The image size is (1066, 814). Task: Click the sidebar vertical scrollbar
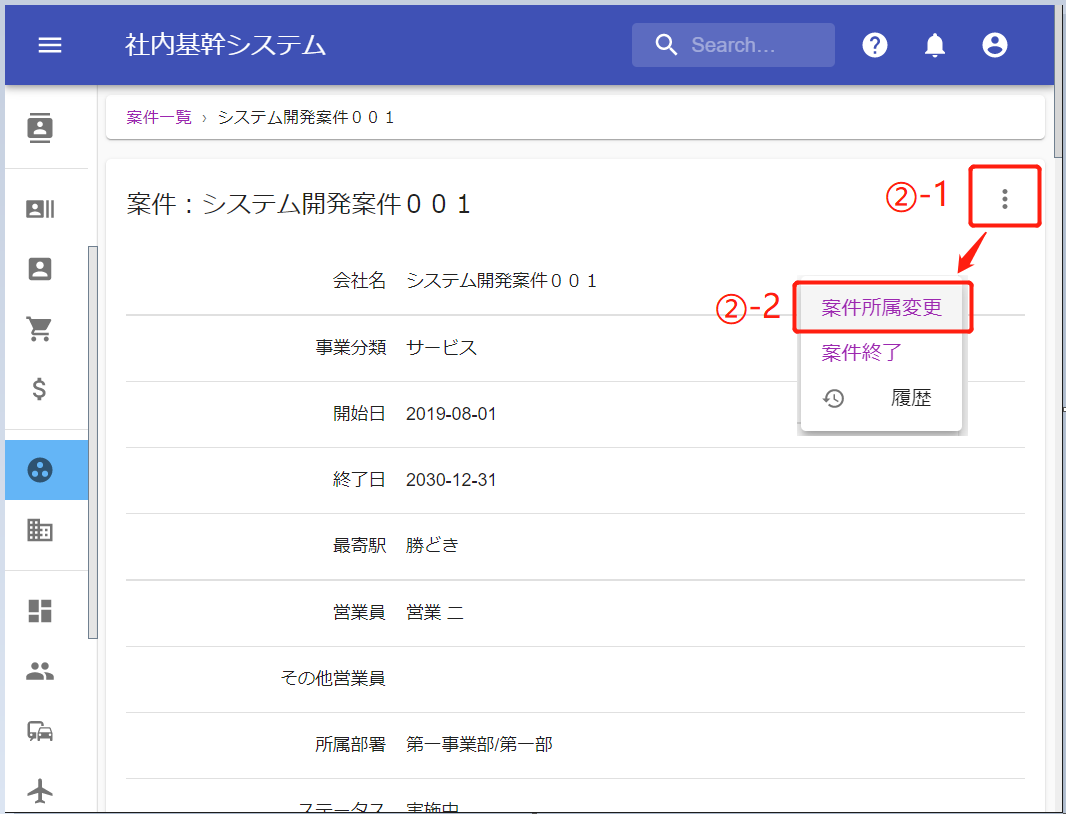[x=93, y=440]
